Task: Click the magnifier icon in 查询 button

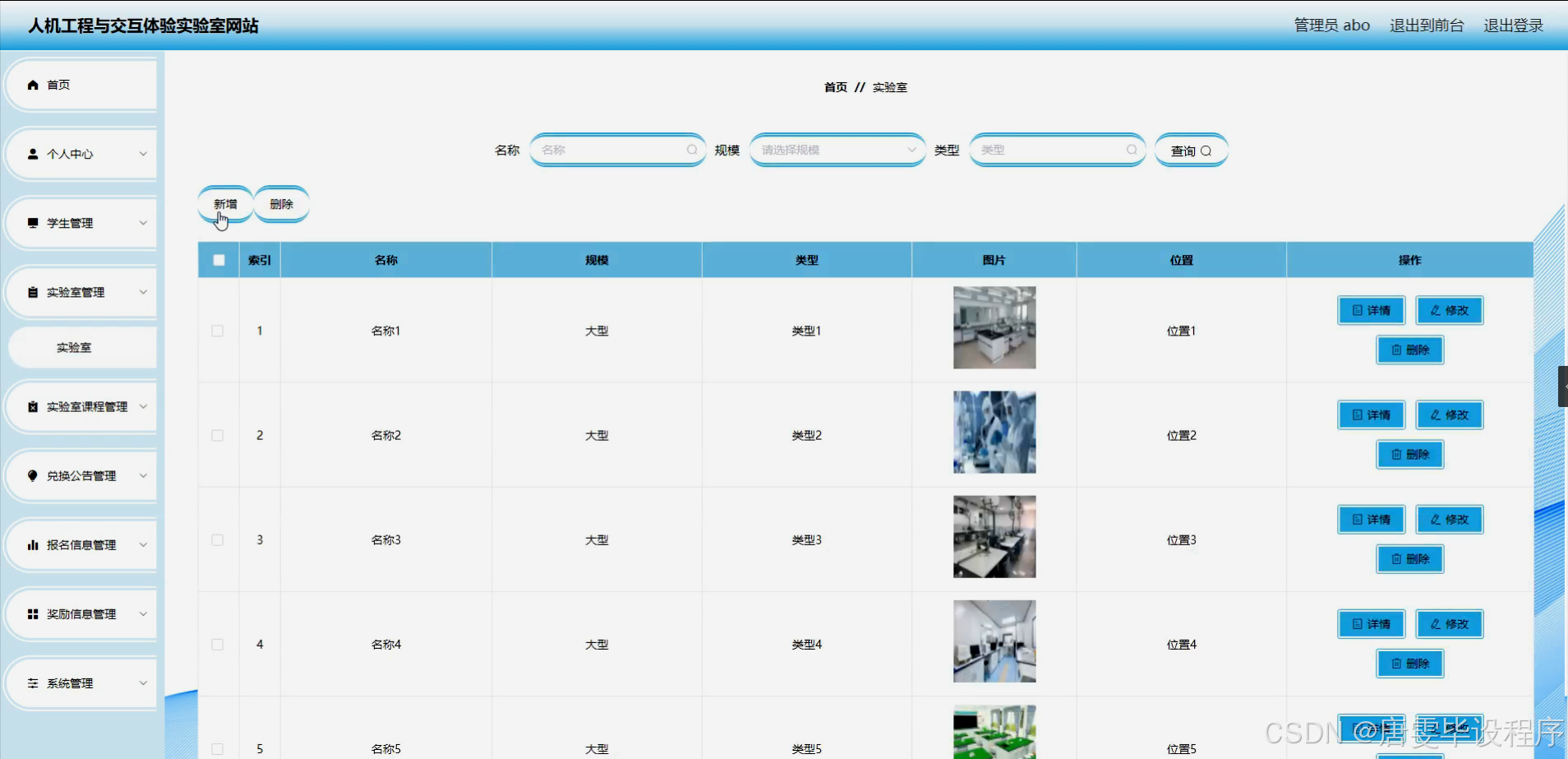Action: [1206, 150]
